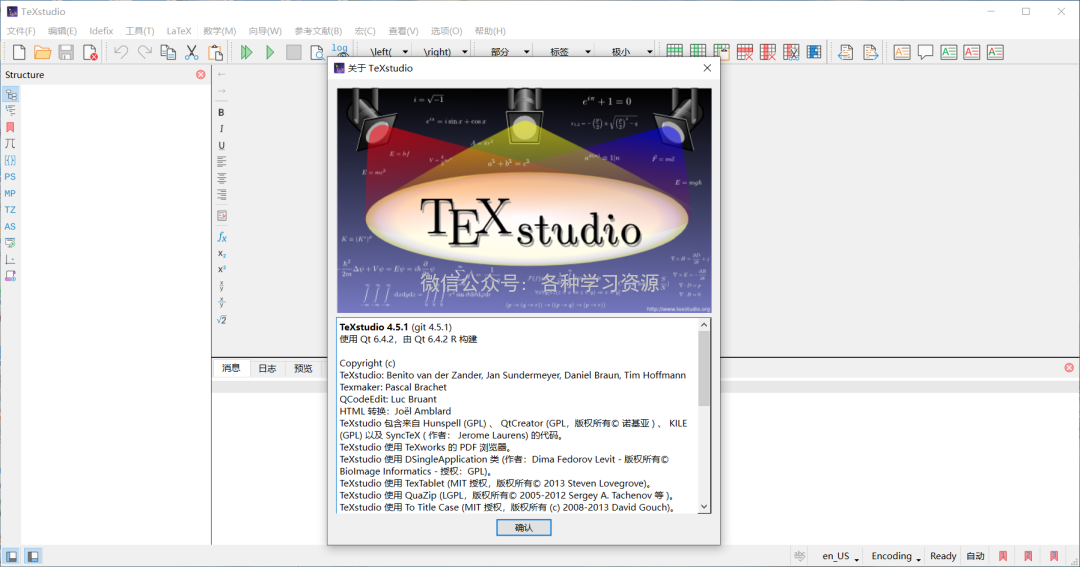Viewport: 1080px width, 567px height.
Task: Click the Cut scissors icon
Action: click(x=191, y=52)
